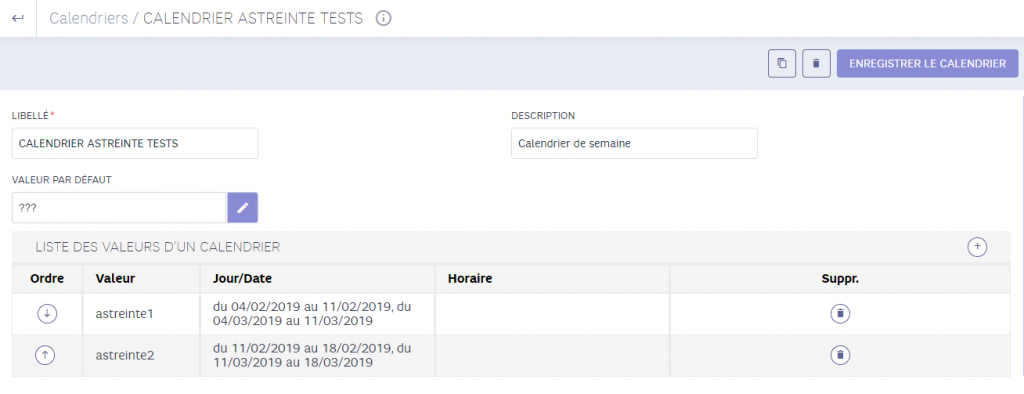Viewport: 1024px width, 394px height.
Task: Click the Horaire cell of astreinte2
Action: (x=552, y=355)
